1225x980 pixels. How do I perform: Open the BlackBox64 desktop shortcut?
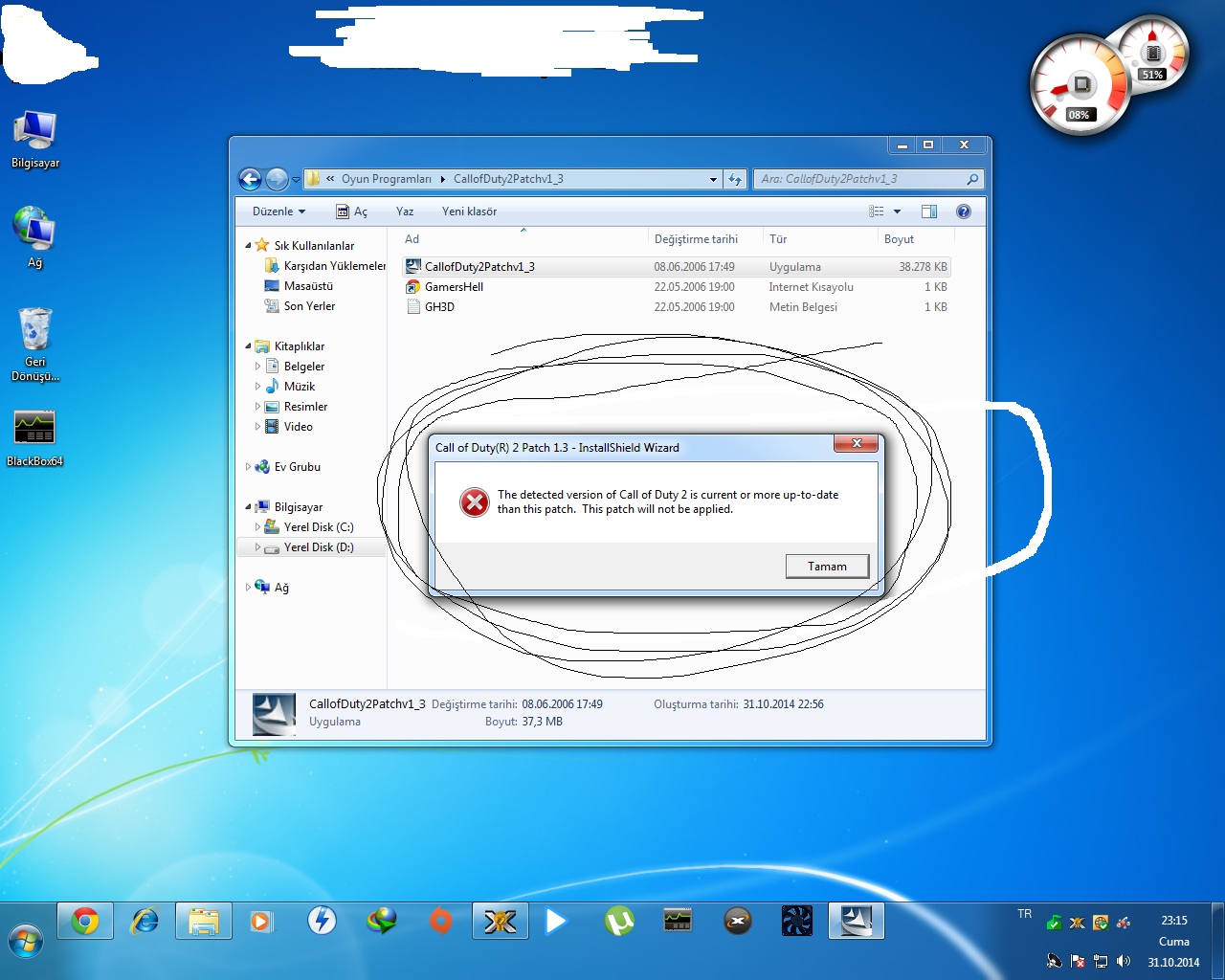(x=35, y=438)
